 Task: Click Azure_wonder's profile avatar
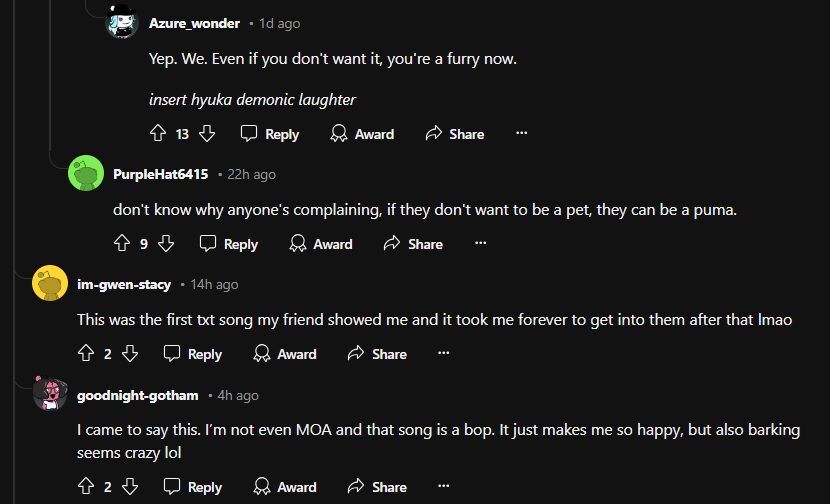click(122, 23)
